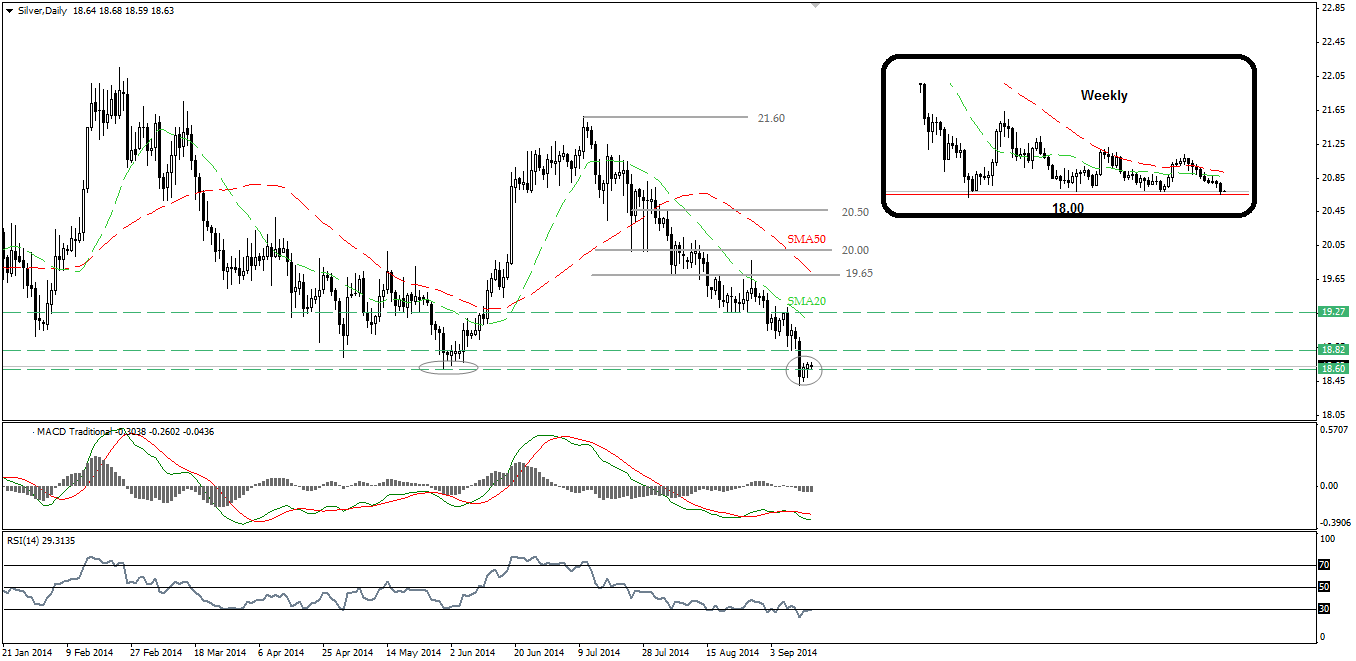Select the Silver,Daily chart title text
1356x661 pixels.
(41, 11)
